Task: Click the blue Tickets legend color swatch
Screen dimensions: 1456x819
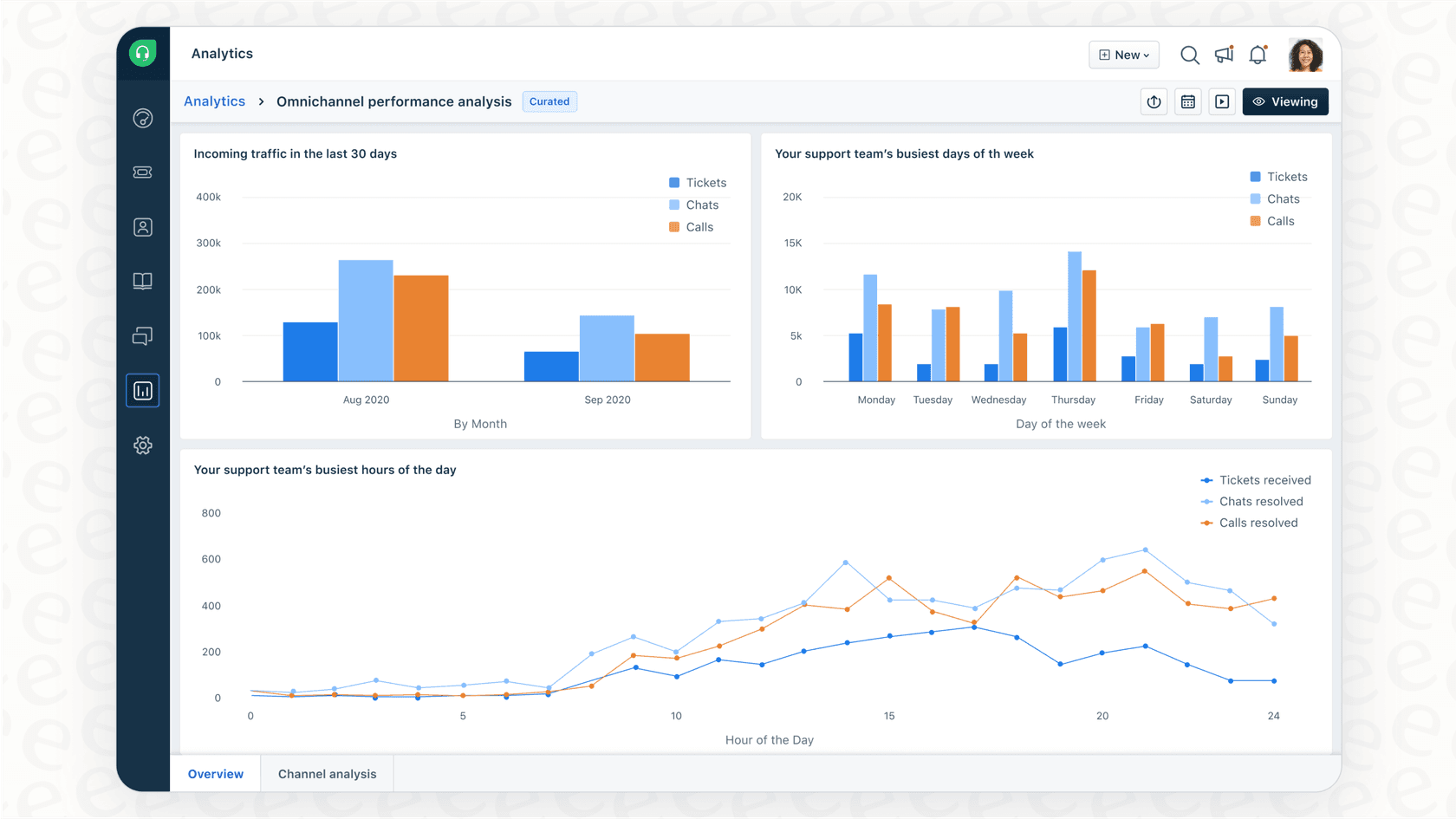Action: click(x=673, y=182)
